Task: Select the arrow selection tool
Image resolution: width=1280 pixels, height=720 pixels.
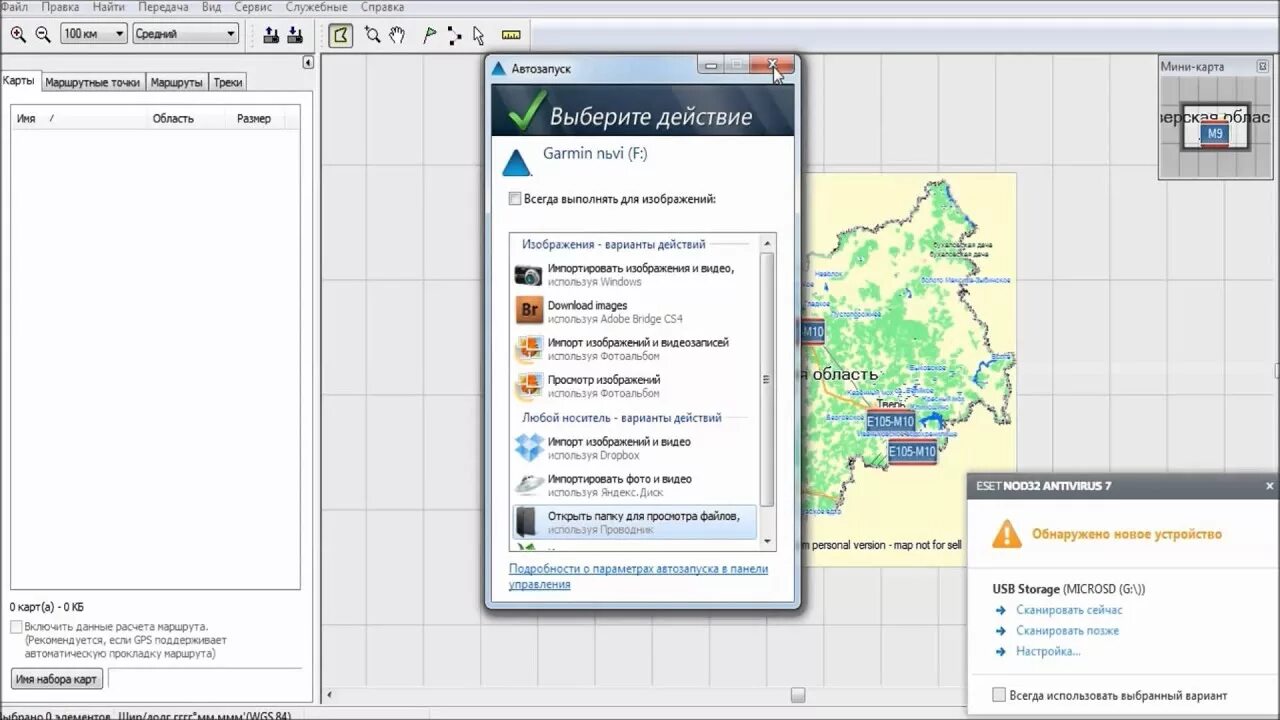Action: (x=479, y=35)
